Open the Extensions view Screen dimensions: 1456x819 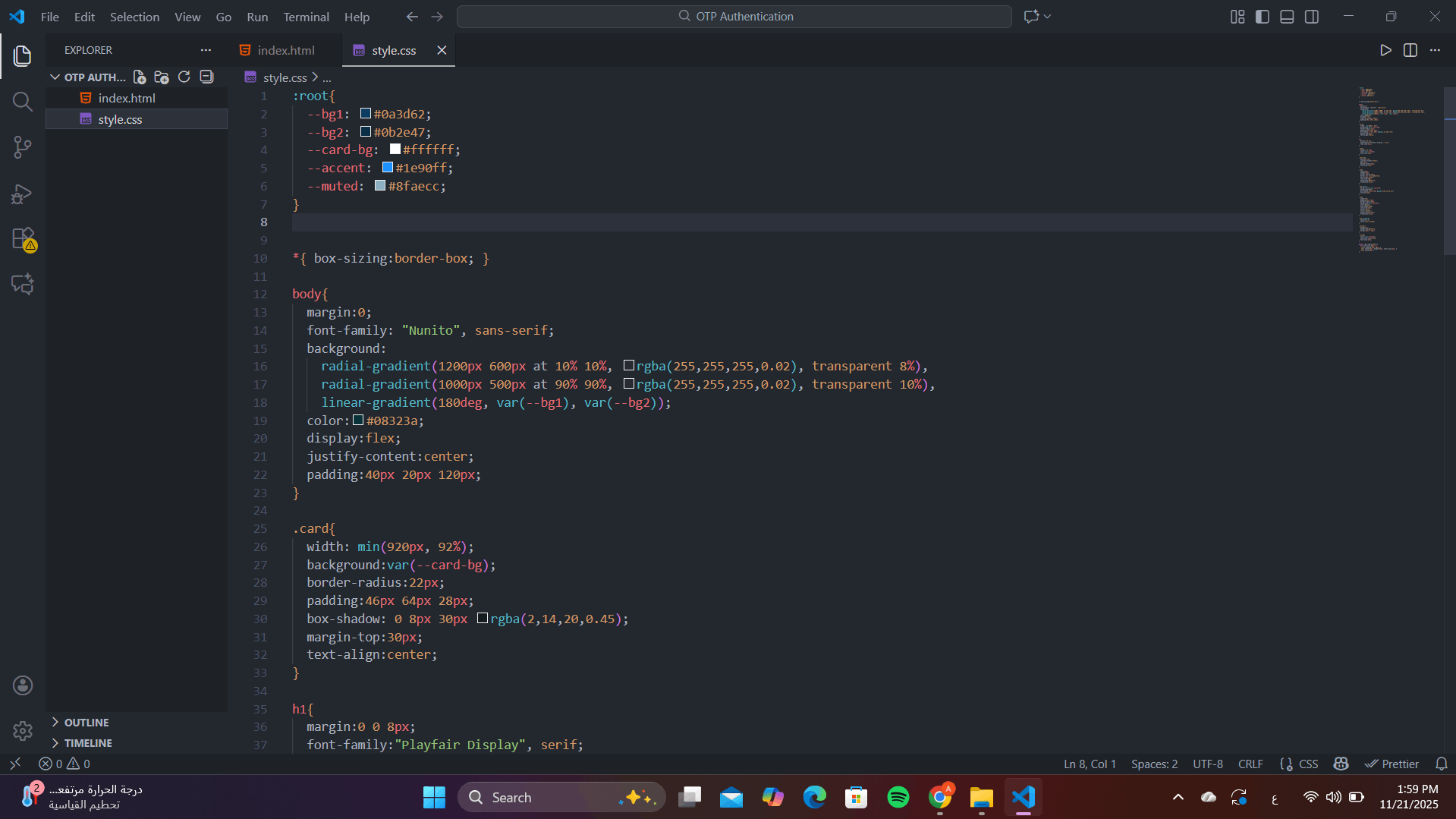[22, 238]
